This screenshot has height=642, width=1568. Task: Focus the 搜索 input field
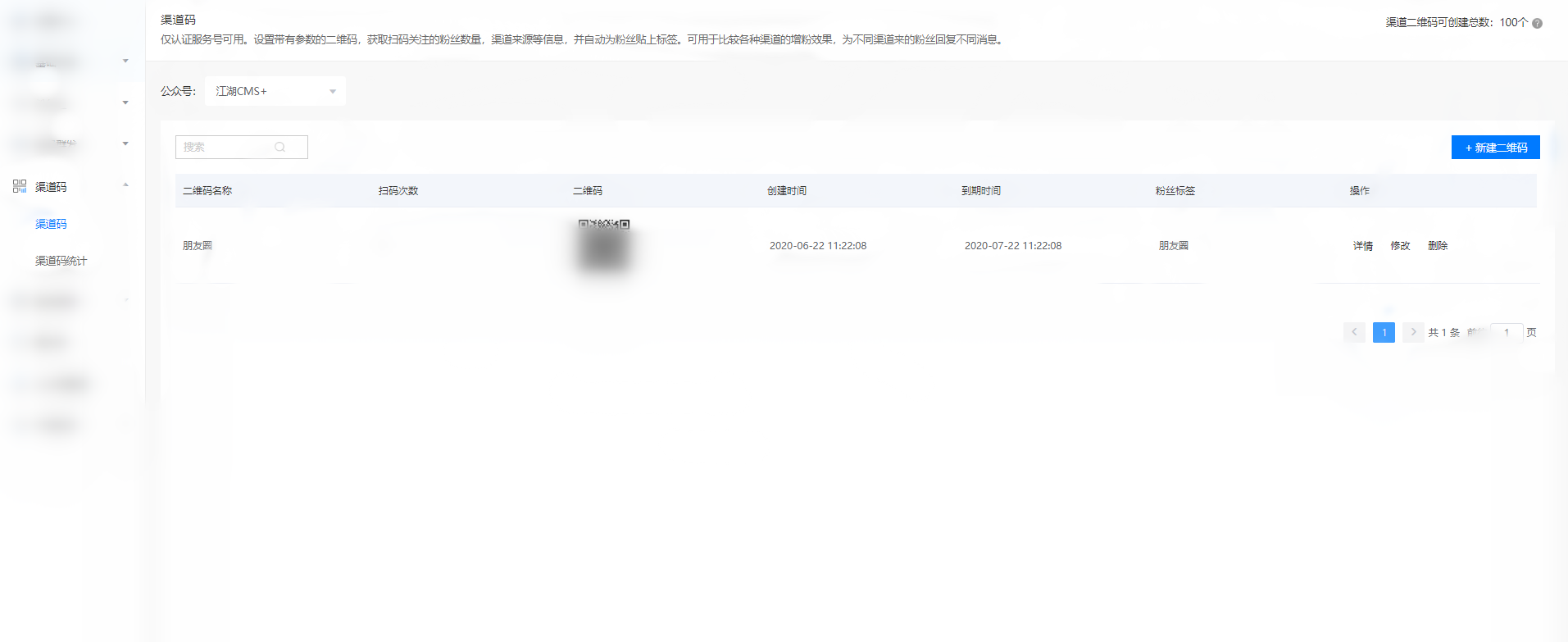pyautogui.click(x=241, y=148)
